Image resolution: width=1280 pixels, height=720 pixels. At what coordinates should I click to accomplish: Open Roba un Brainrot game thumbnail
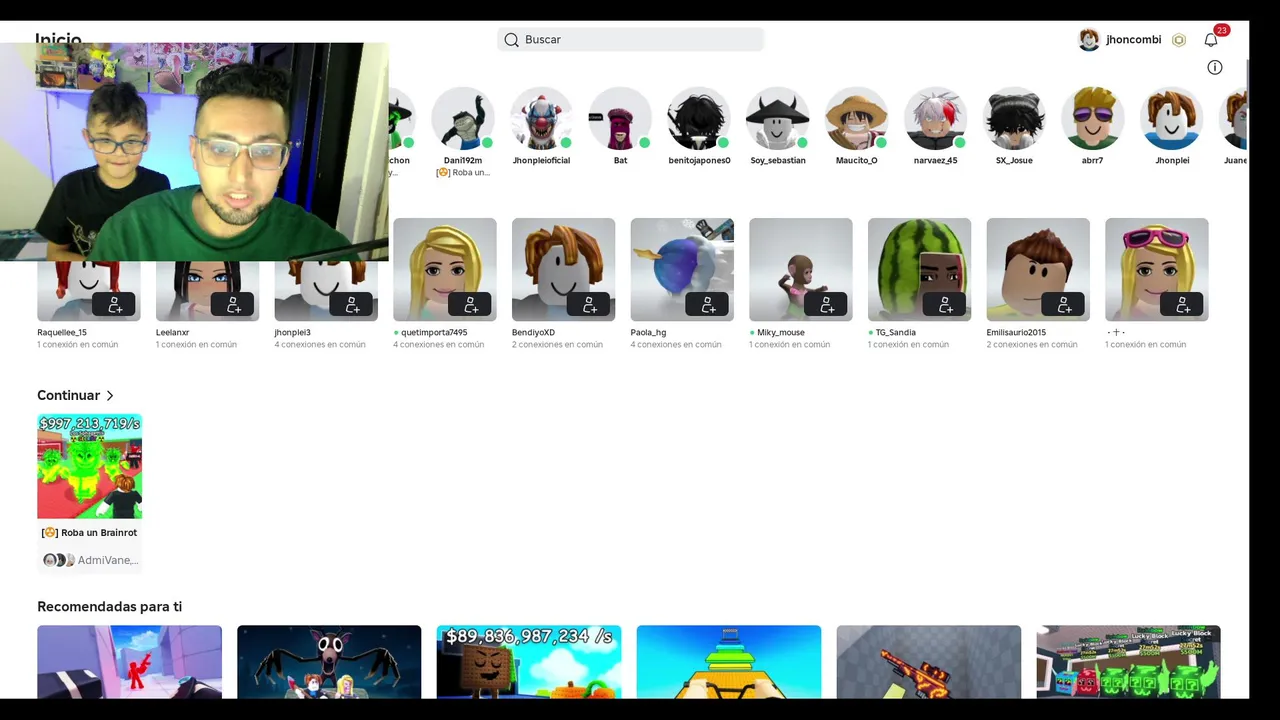point(89,467)
